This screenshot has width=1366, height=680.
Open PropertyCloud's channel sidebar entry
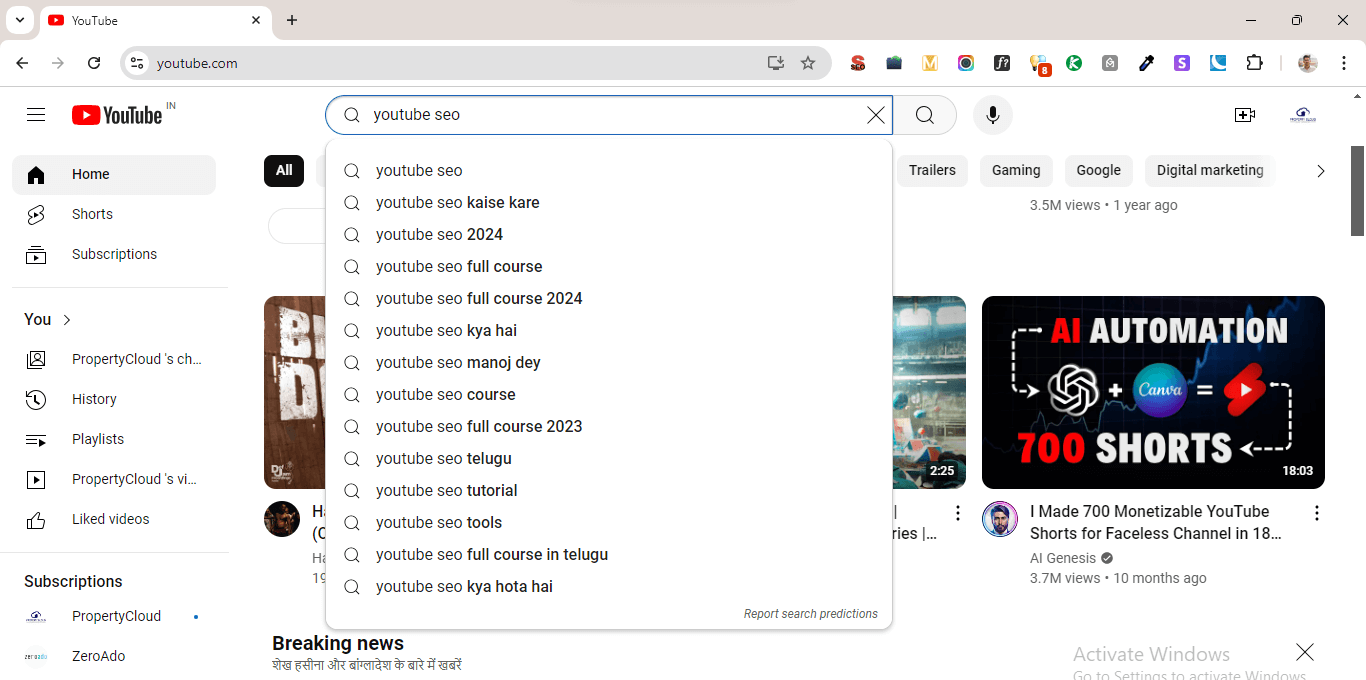click(114, 359)
